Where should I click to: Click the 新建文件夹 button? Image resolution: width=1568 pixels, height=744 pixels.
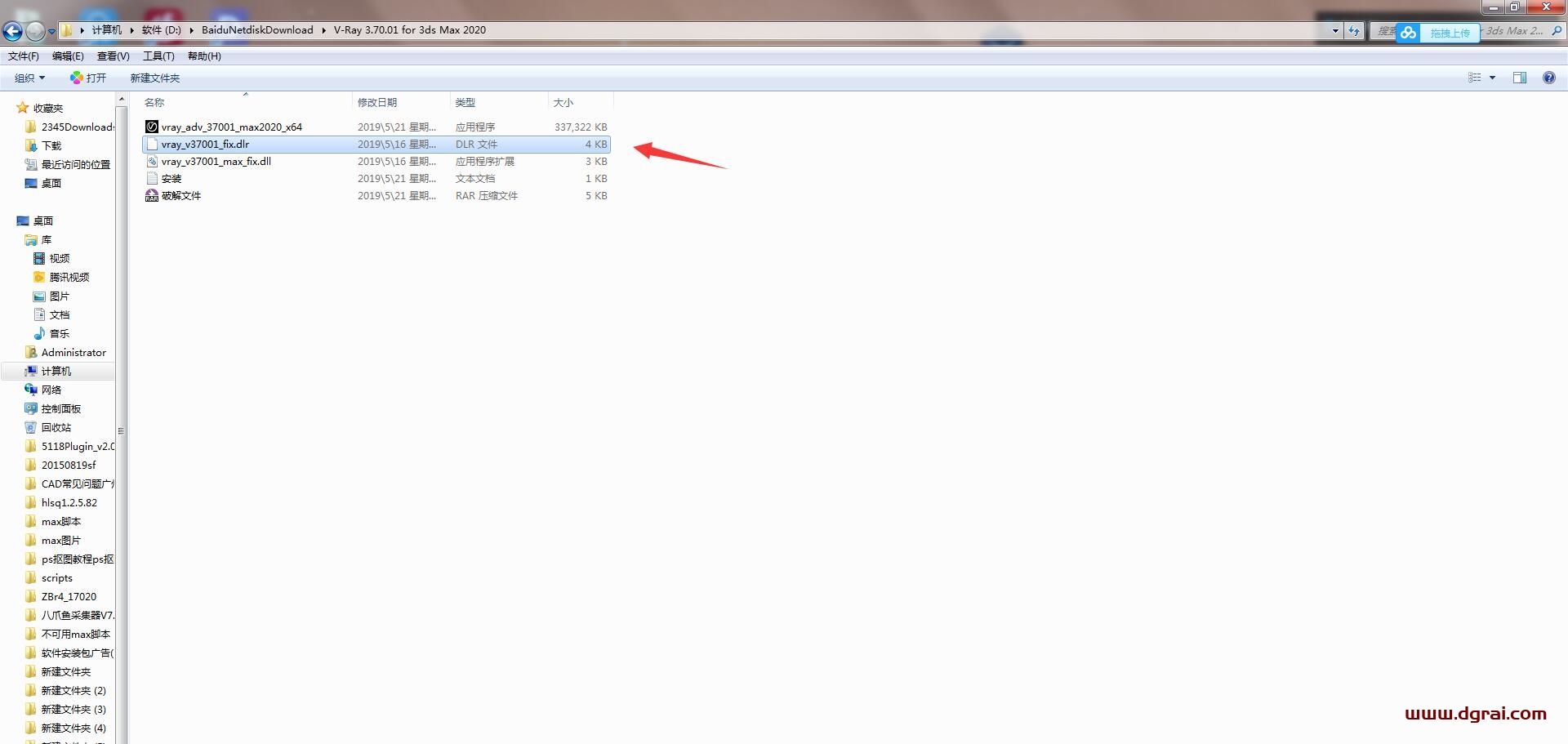(154, 78)
